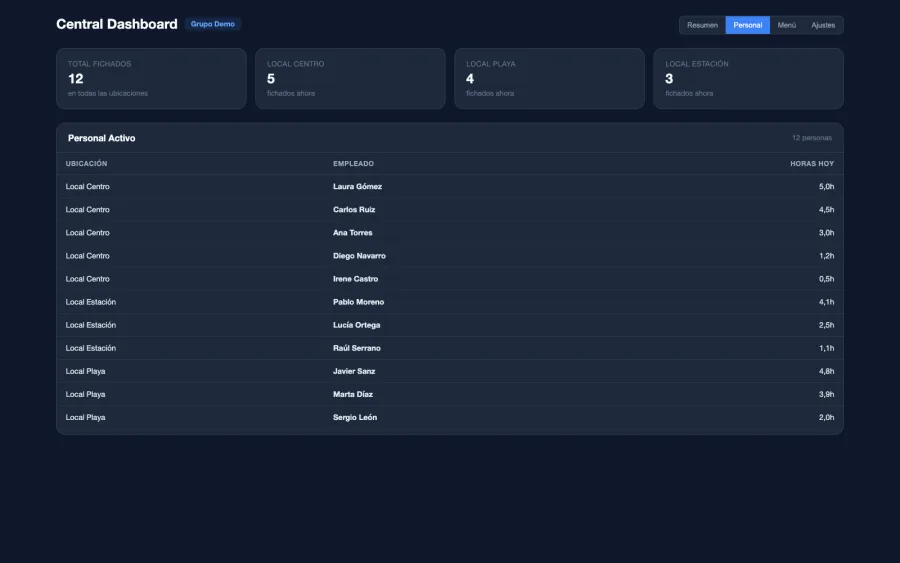Click the 5,0h hours value
Screen dimensions: 900x563
pyautogui.click(x=826, y=187)
